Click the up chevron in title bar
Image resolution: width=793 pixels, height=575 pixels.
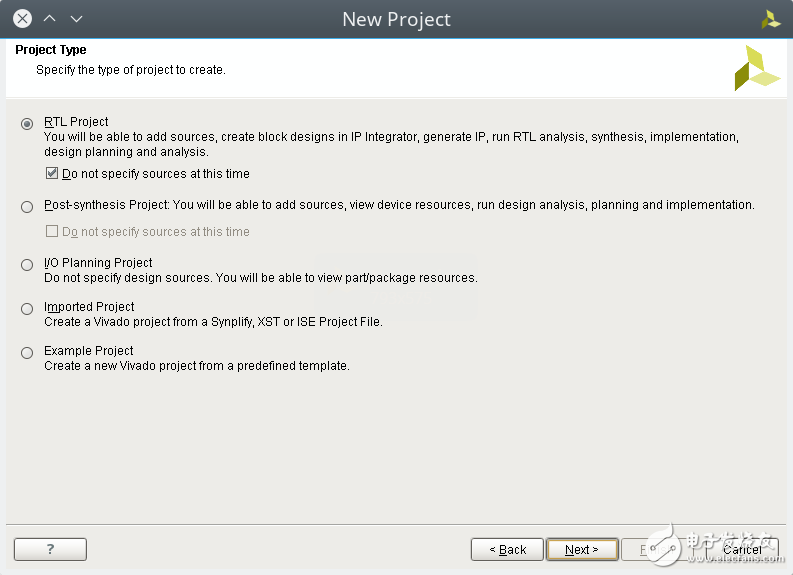click(x=49, y=19)
